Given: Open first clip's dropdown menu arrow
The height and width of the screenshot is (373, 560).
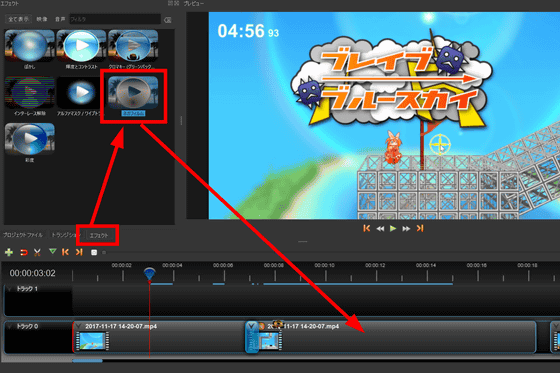Looking at the screenshot, I should tap(78, 326).
